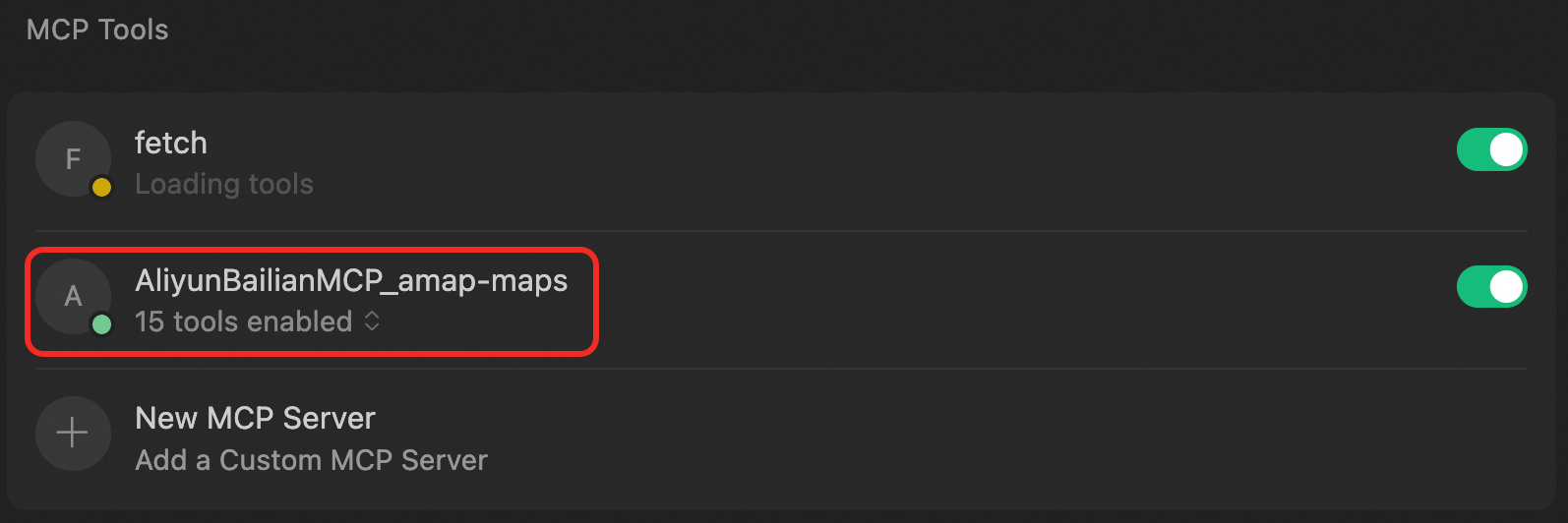Screen dimensions: 1568x523
Task: Click the plus icon to add a server
Action: point(73,434)
